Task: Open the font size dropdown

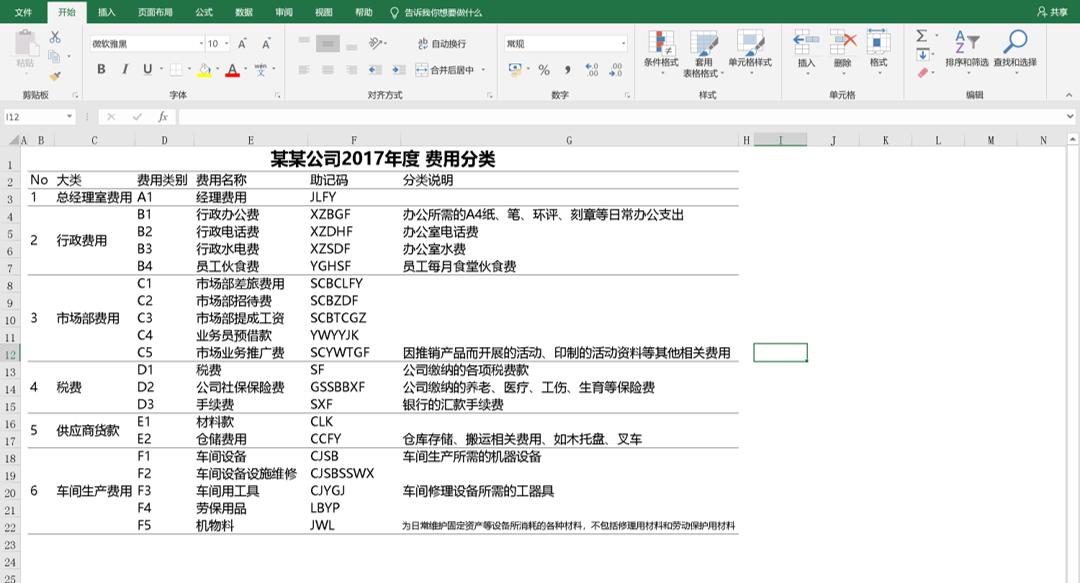Action: click(x=227, y=42)
